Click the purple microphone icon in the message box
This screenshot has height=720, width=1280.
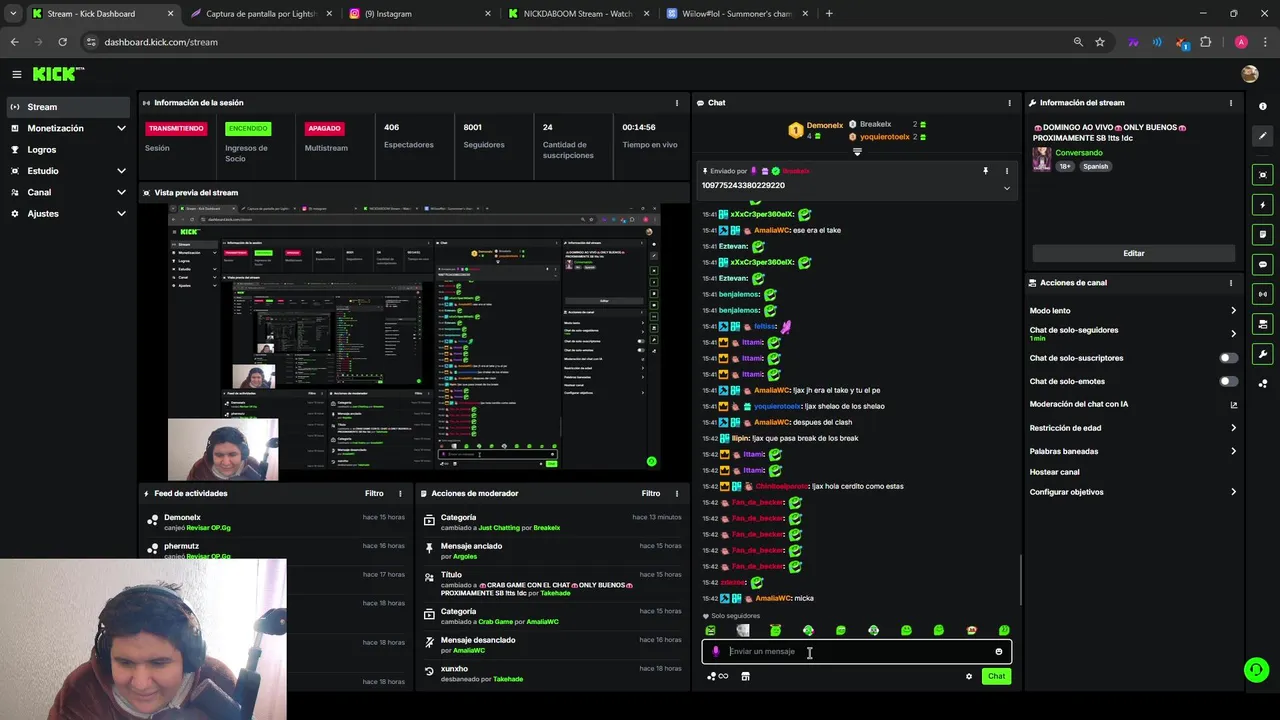click(x=715, y=652)
